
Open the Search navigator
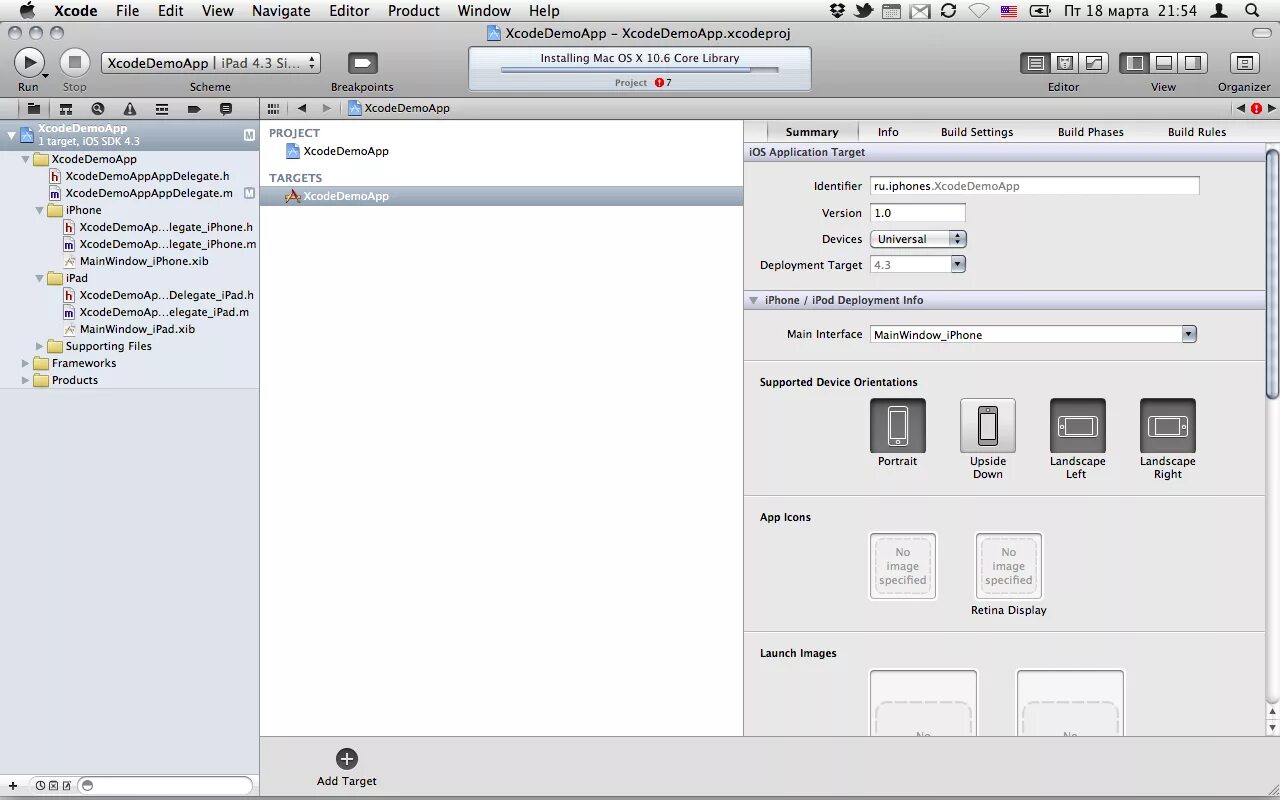point(98,108)
